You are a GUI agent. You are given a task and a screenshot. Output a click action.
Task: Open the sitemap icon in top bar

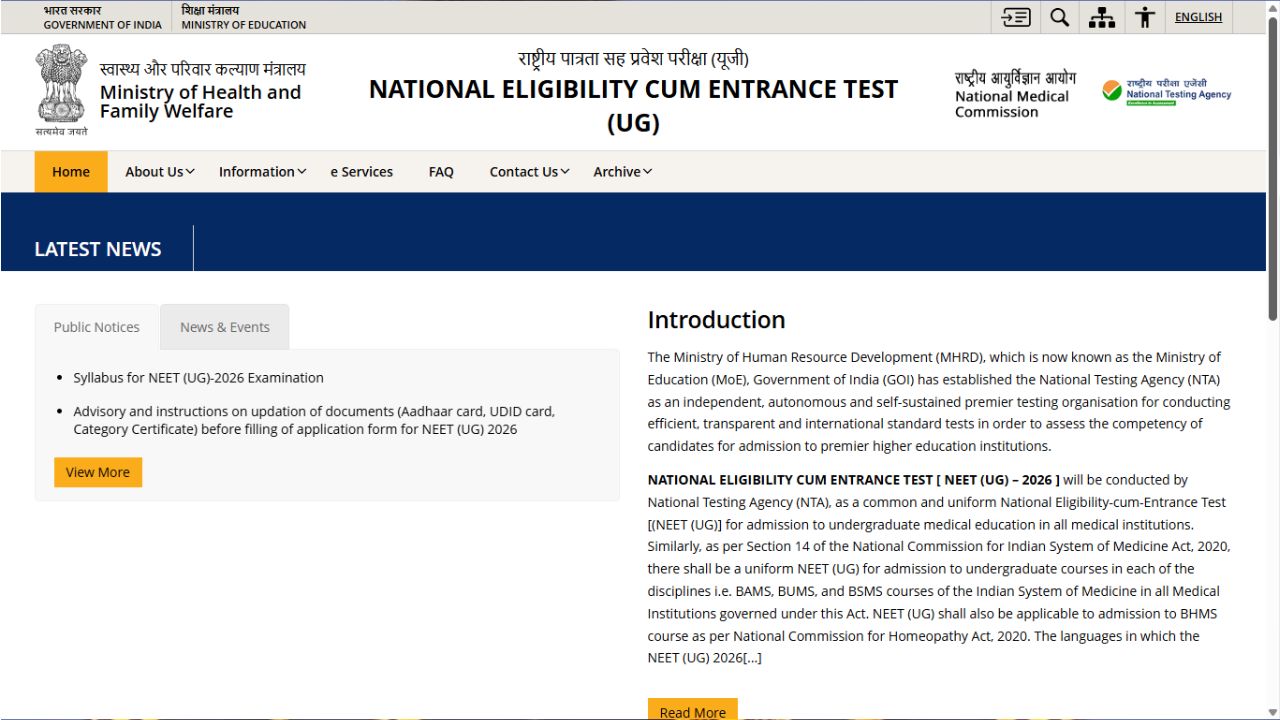1102,17
